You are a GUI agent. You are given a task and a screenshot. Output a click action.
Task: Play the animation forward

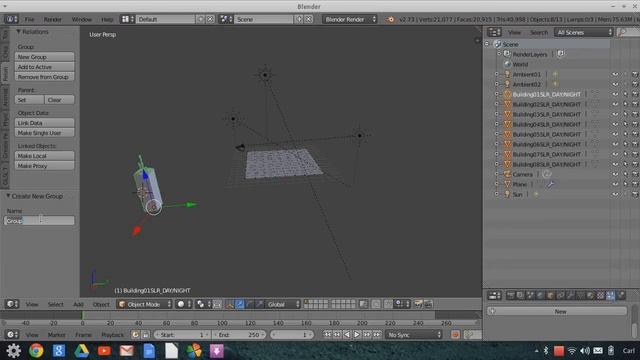(x=357, y=335)
